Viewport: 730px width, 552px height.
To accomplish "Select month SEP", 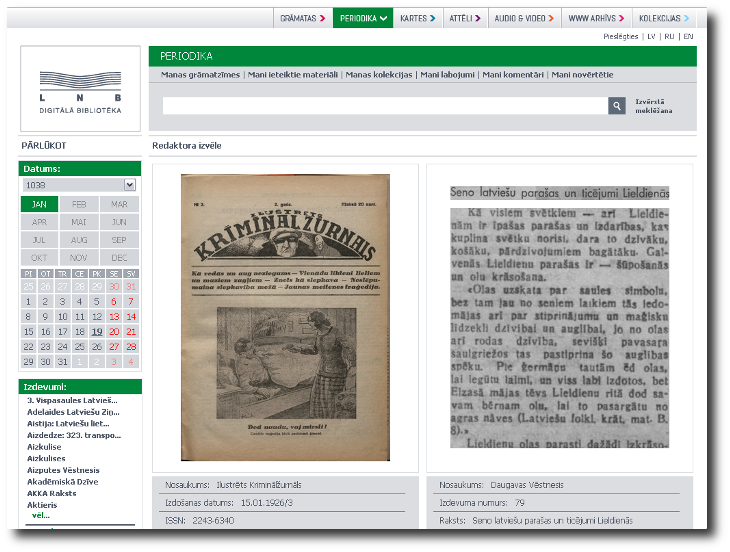I will pos(119,240).
